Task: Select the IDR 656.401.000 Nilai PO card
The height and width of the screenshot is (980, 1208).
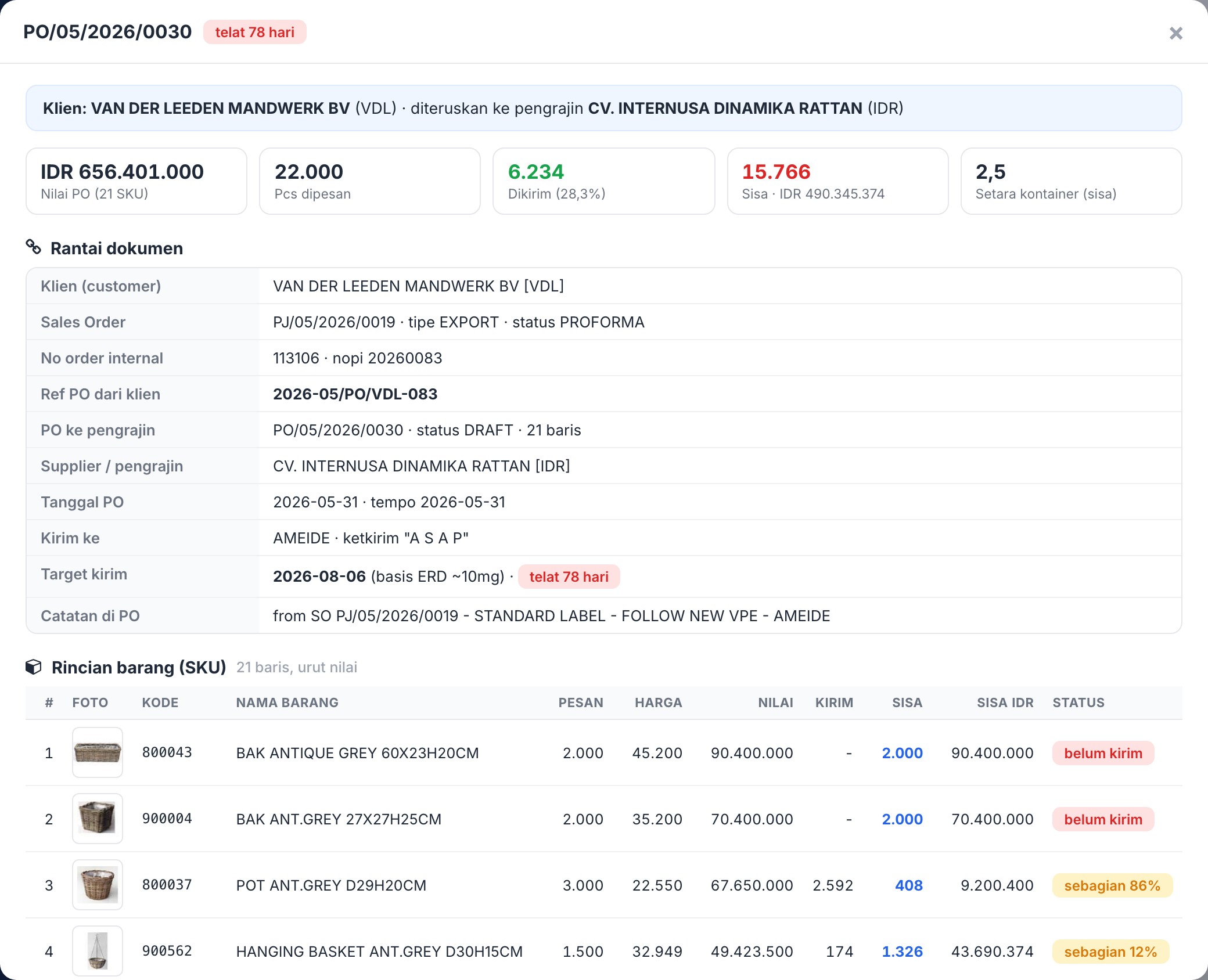Action: (136, 181)
